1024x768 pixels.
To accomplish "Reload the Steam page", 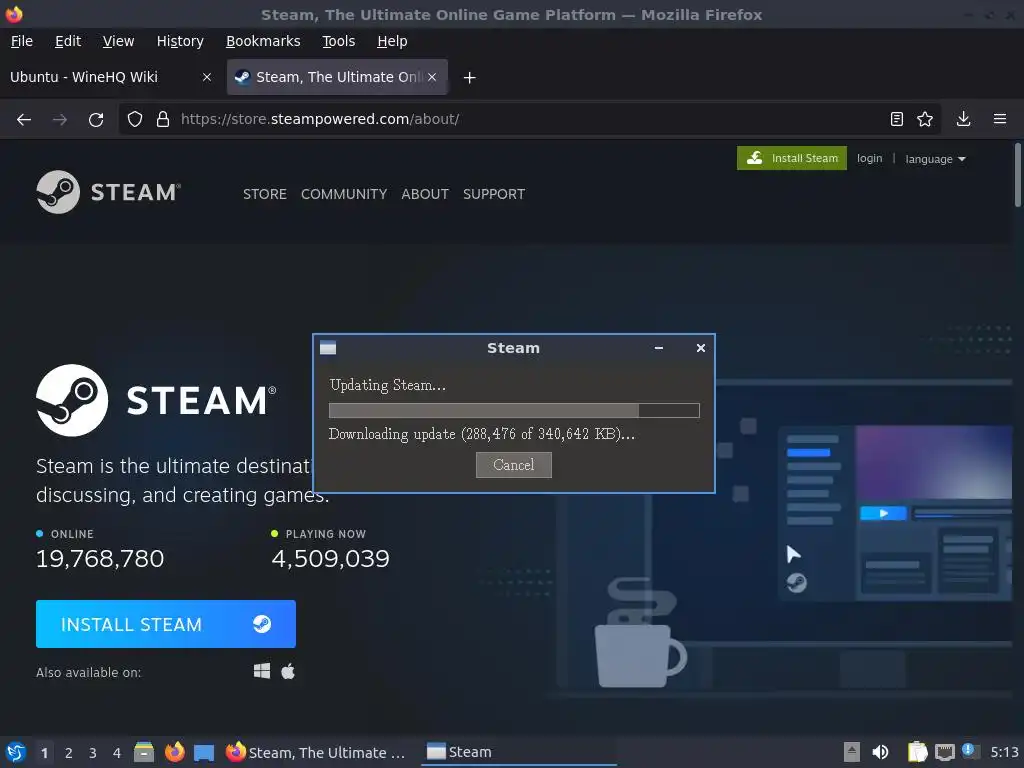I will [x=96, y=120].
